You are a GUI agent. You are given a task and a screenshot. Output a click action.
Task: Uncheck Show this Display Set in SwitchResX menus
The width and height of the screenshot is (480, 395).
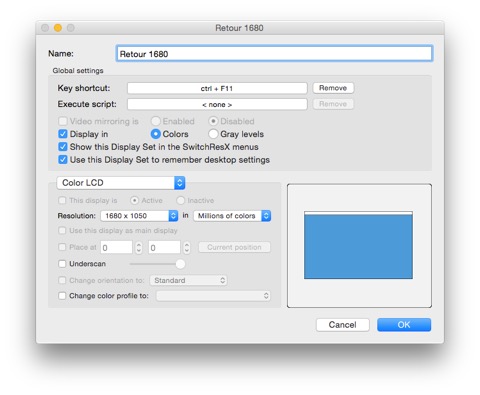pyautogui.click(x=63, y=147)
